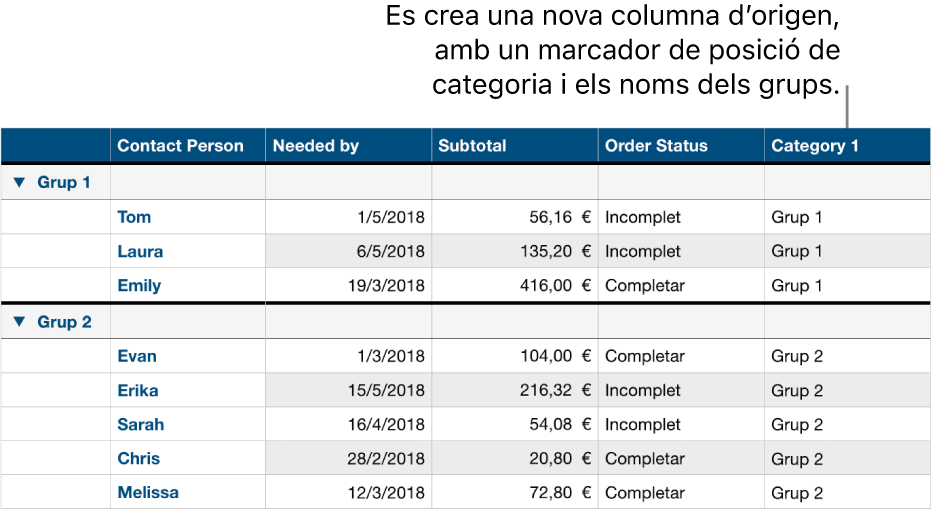931x511 pixels.
Task: Select the subtotal cell 135,20 €
Action: (550, 251)
